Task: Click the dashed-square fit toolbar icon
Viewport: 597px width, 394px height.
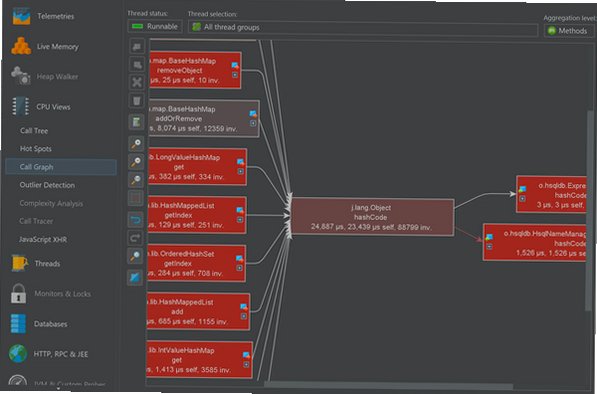Action: [136, 198]
